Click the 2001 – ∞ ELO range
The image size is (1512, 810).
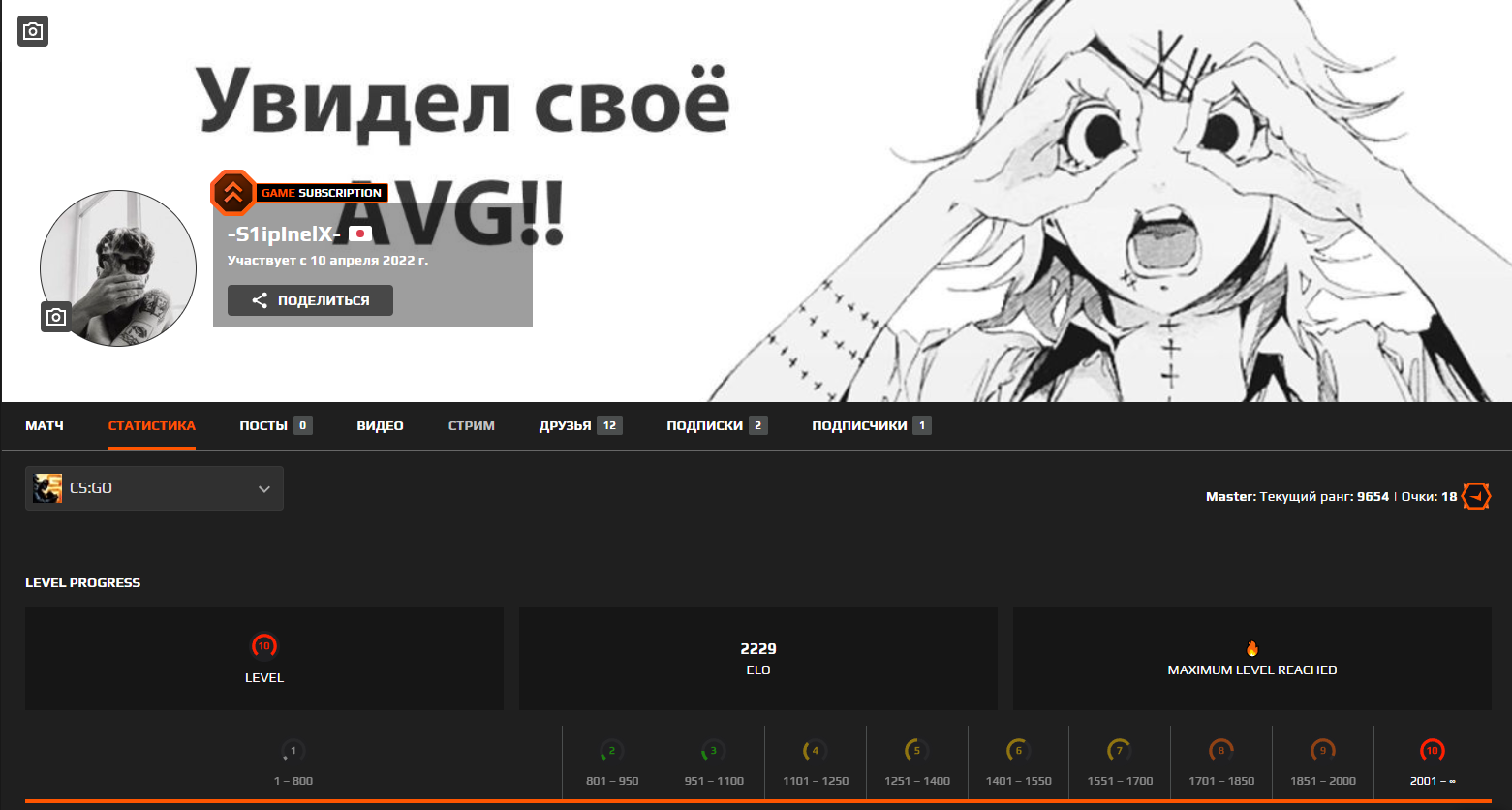coord(1433,781)
